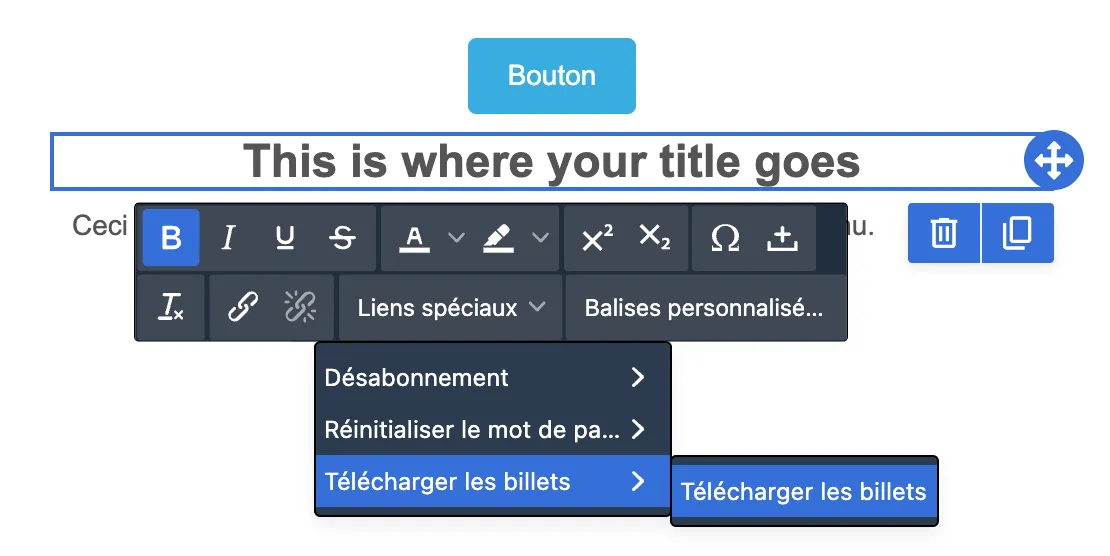Viewport: 1110px width, 556px height.
Task: Toggle italic formatting
Action: [x=228, y=237]
